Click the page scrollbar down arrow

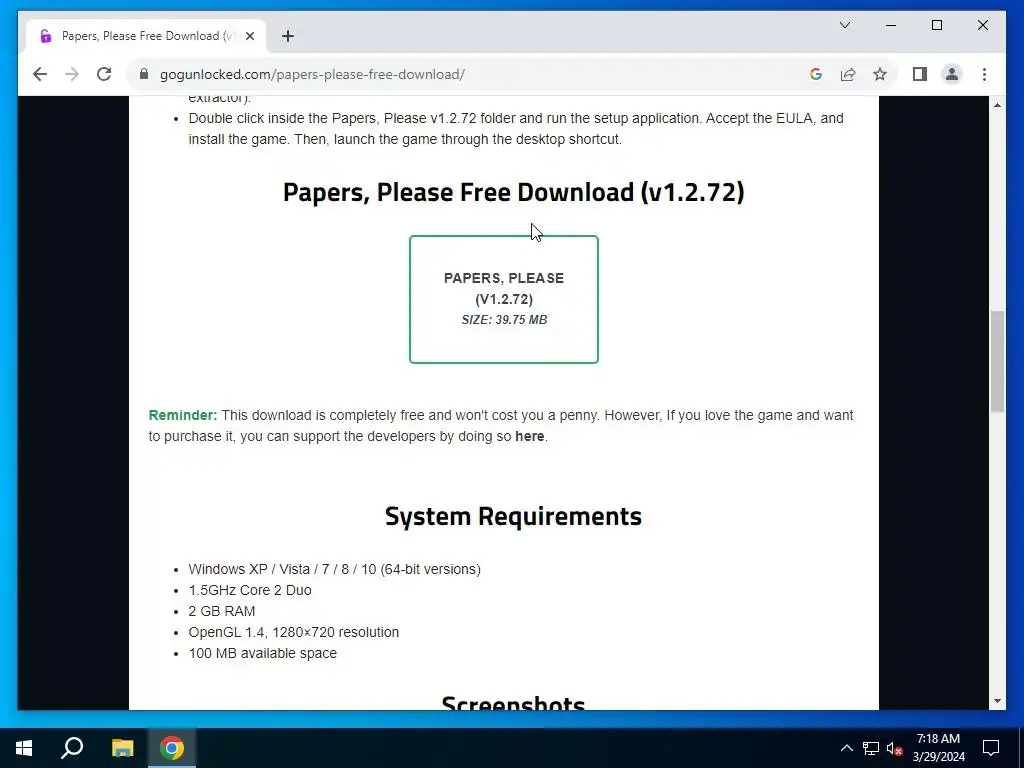click(x=997, y=701)
